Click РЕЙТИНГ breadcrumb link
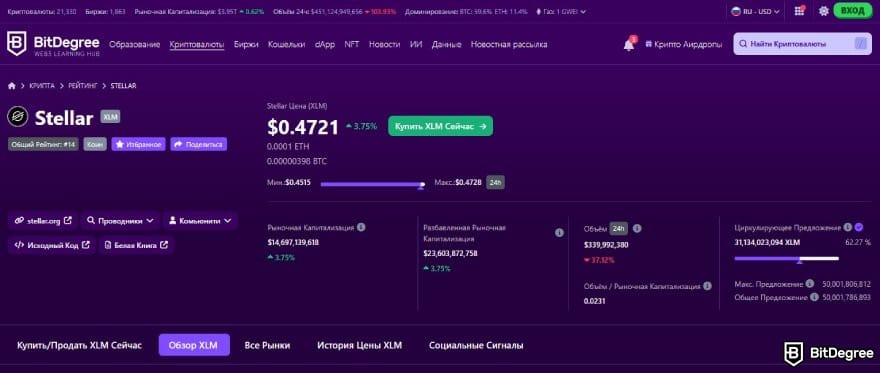 [x=83, y=86]
